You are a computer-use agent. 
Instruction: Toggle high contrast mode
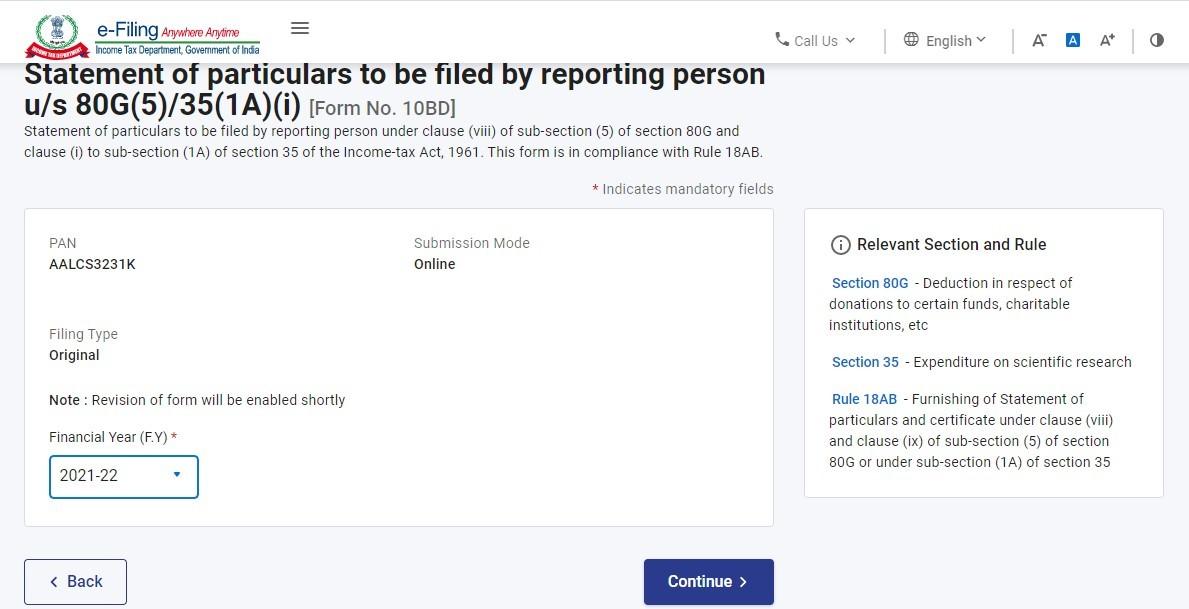[1157, 40]
